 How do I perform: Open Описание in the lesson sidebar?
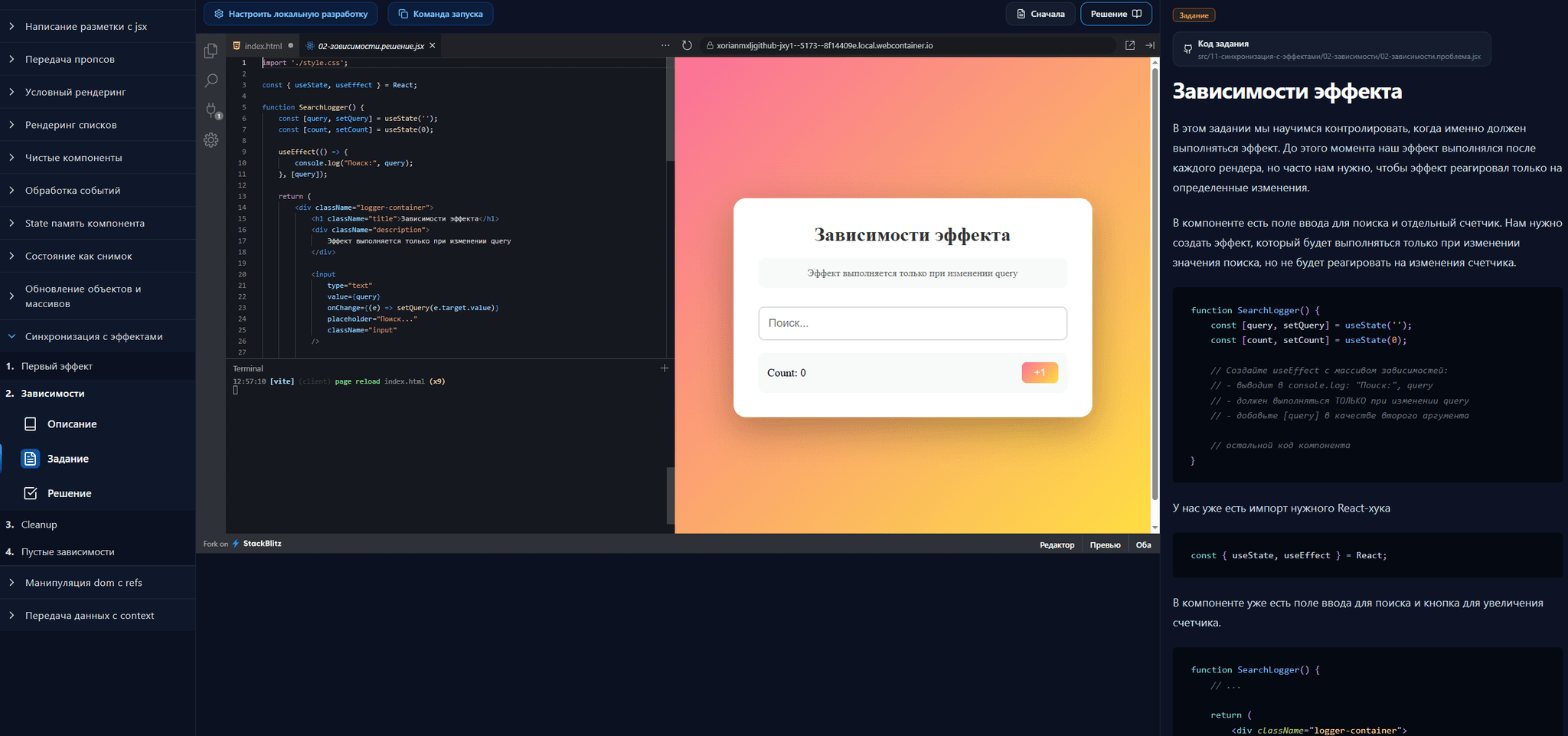pyautogui.click(x=71, y=424)
